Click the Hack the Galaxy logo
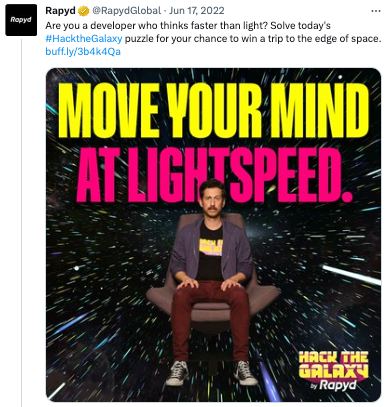388x407 pixels. pyautogui.click(x=333, y=371)
